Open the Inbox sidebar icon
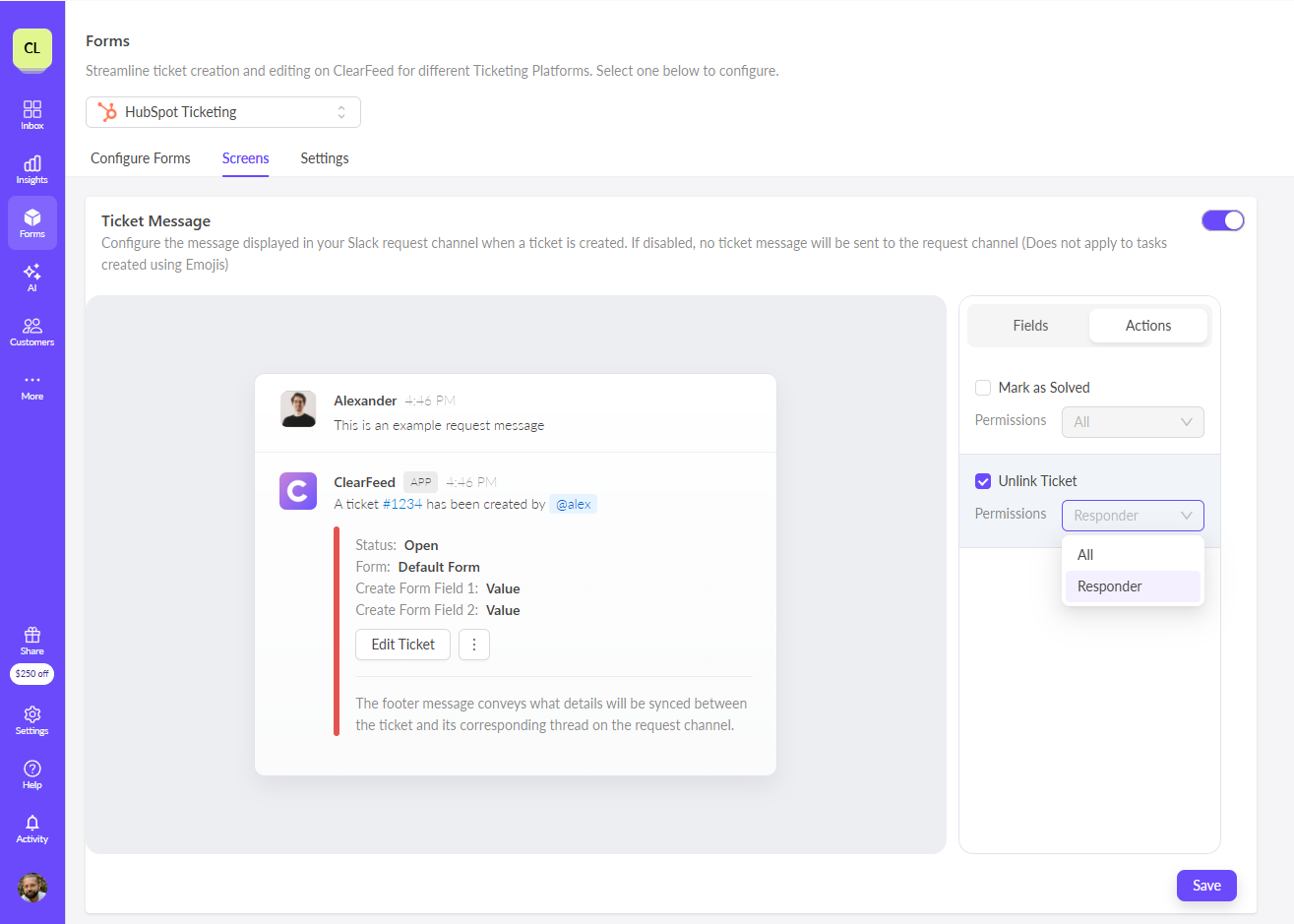This screenshot has width=1294, height=924. tap(32, 114)
